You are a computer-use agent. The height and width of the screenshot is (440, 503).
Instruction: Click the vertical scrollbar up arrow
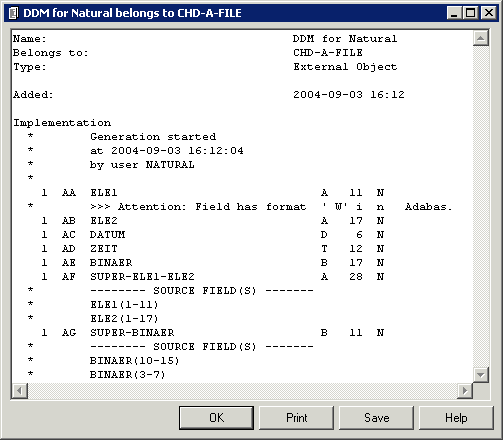481,38
